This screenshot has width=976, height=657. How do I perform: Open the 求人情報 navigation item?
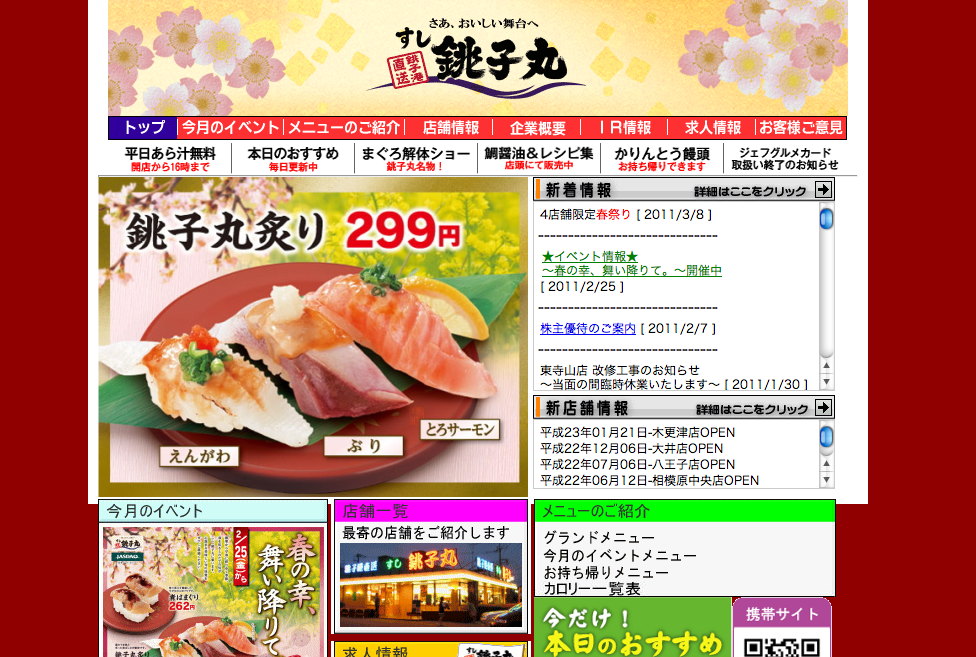point(713,128)
